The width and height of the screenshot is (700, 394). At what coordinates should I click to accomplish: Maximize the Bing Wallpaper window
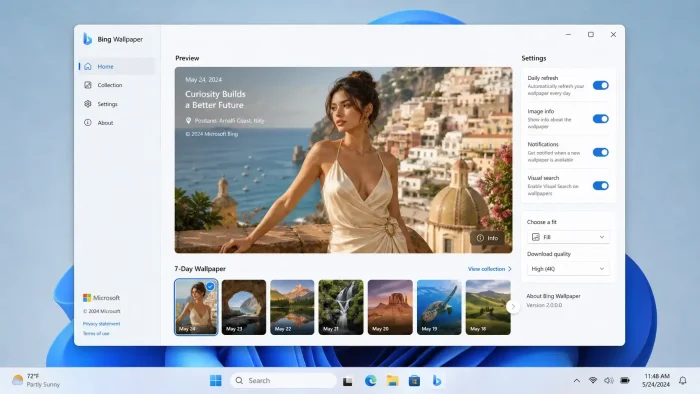coord(591,34)
